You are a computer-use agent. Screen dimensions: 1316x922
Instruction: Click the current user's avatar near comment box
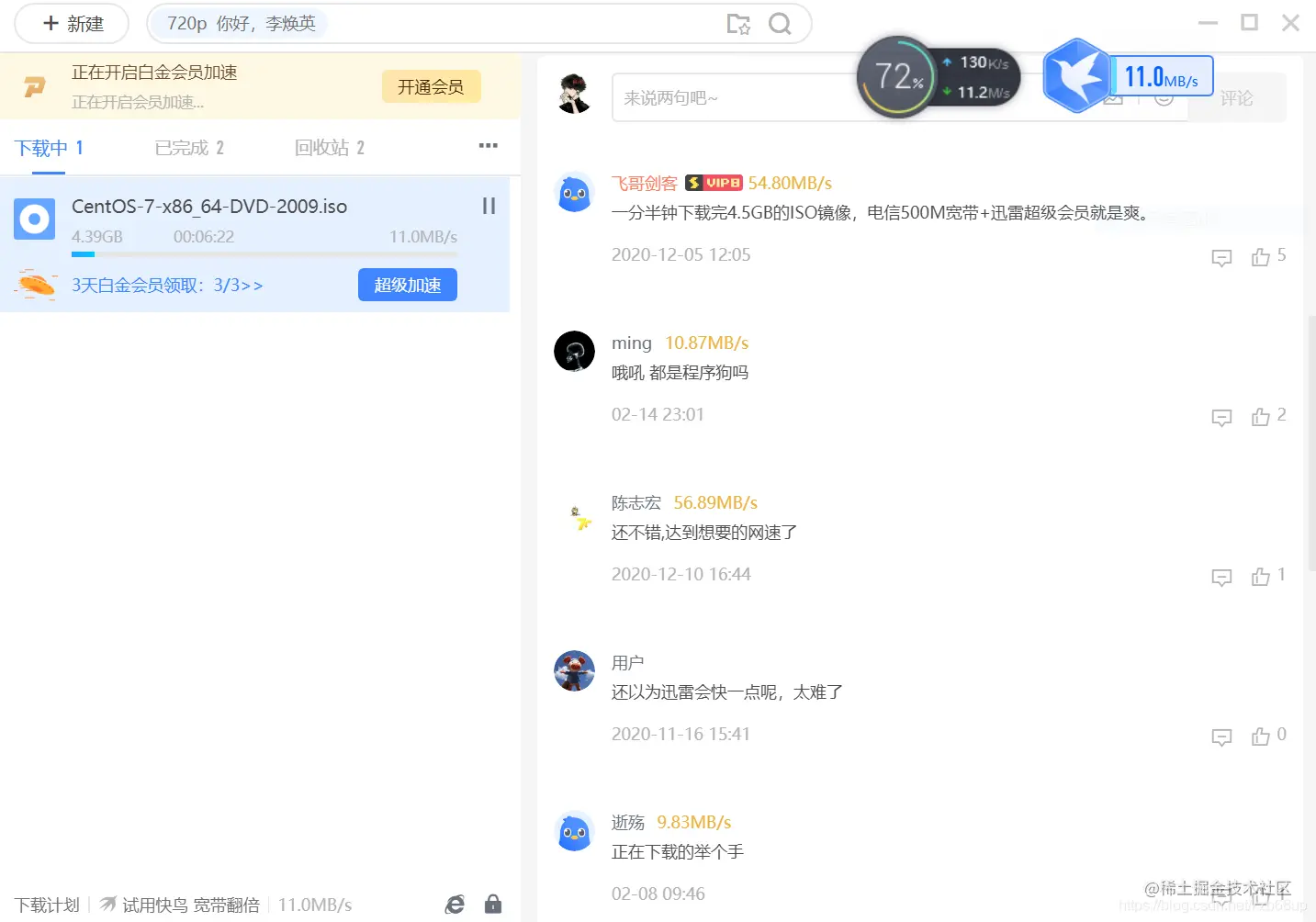point(575,94)
